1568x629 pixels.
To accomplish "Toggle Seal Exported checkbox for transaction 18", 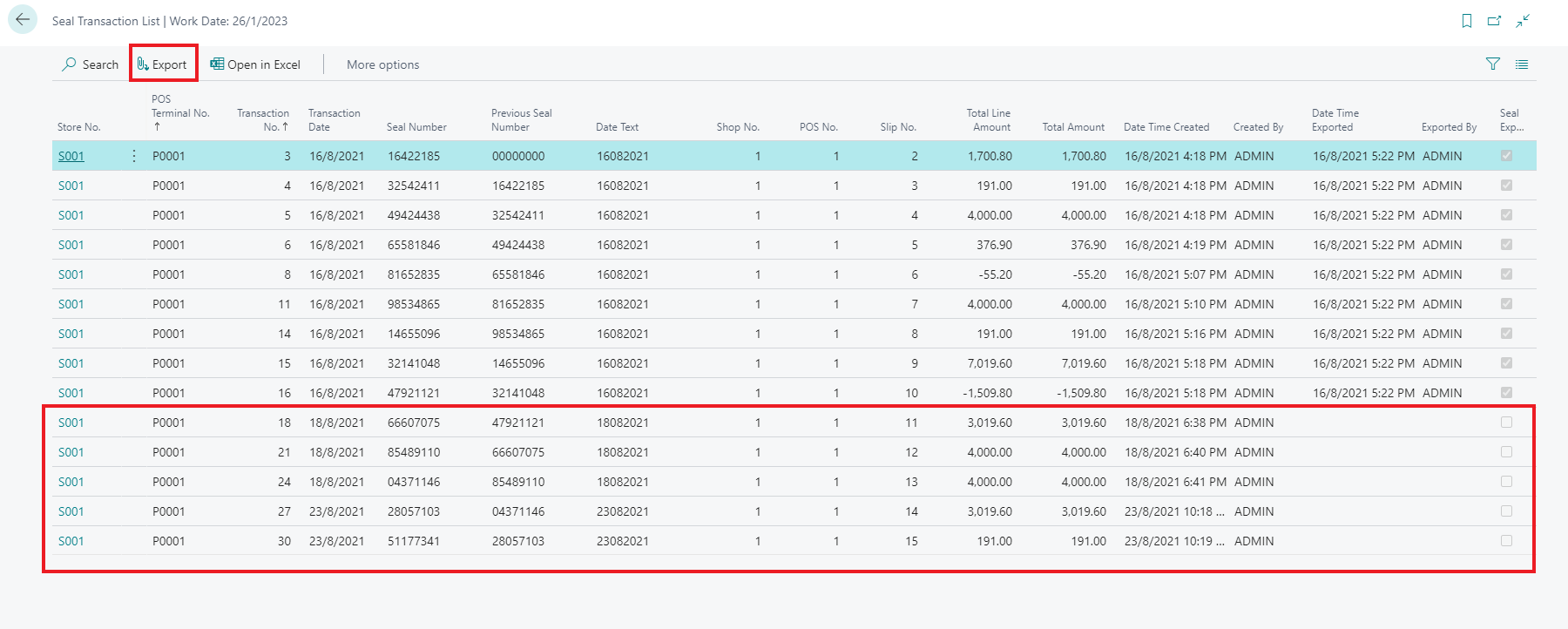I will (x=1506, y=423).
